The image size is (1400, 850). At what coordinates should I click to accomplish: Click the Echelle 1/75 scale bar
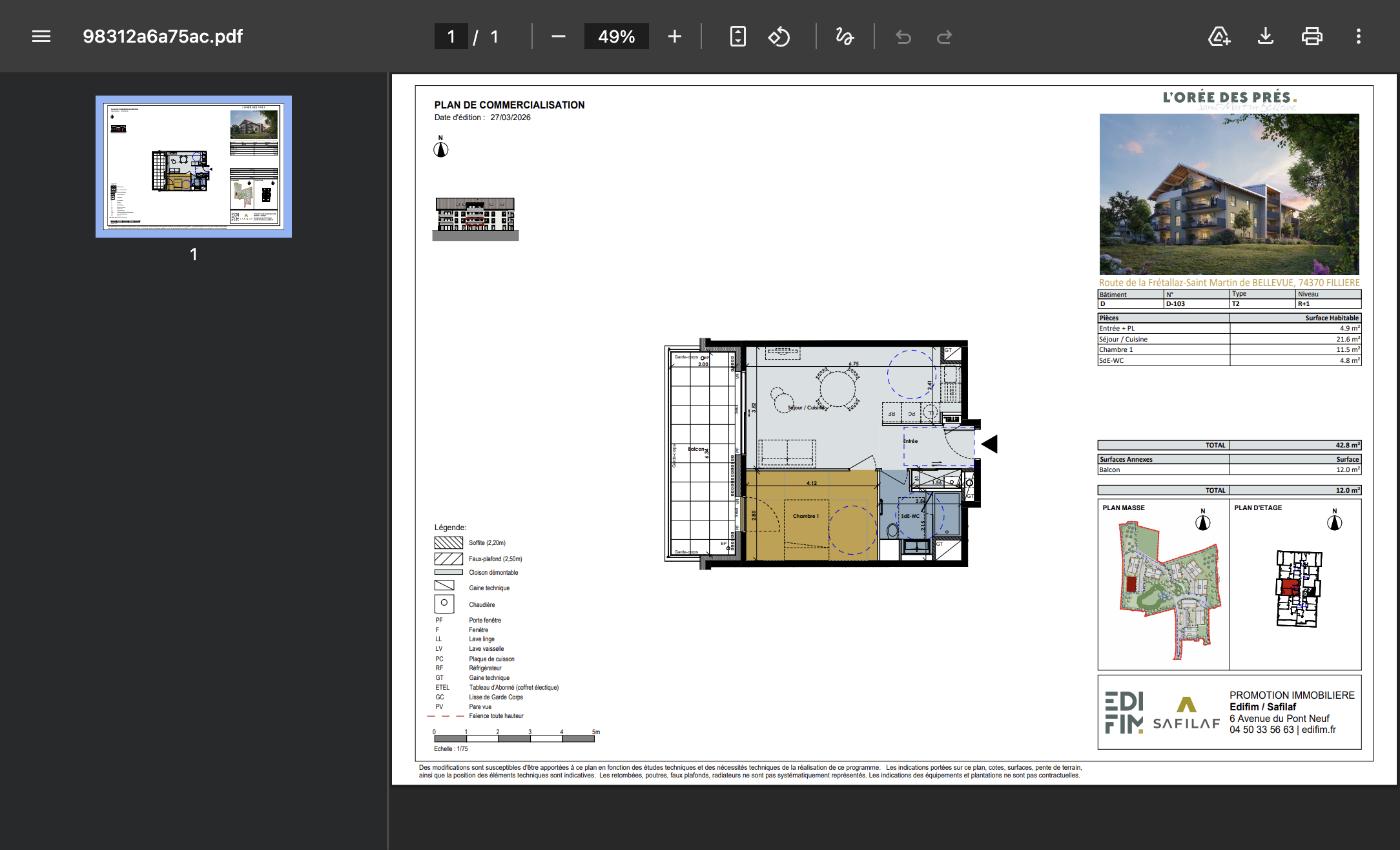pyautogui.click(x=515, y=737)
